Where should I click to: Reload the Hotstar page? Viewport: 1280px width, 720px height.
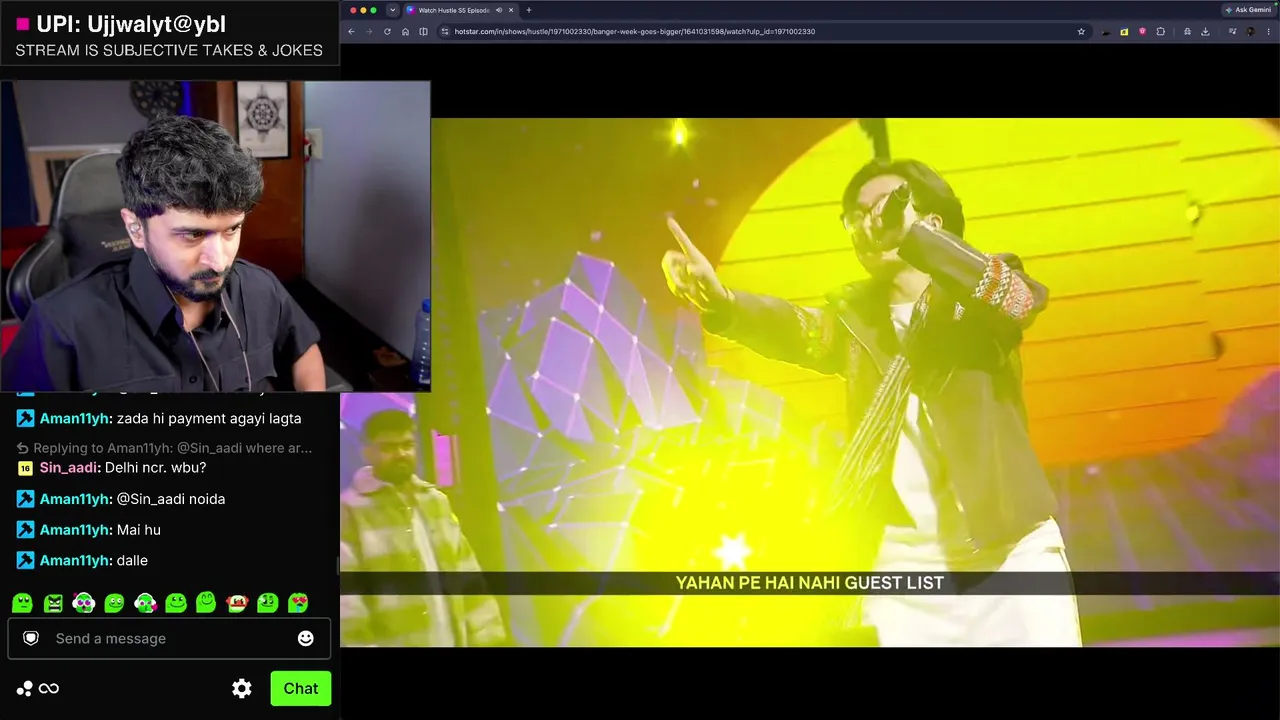click(x=387, y=31)
